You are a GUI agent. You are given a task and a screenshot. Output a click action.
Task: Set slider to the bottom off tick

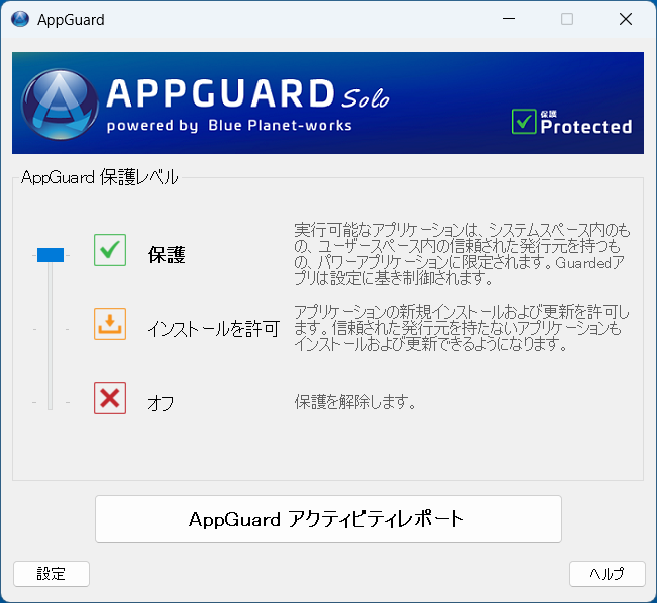click(x=50, y=402)
